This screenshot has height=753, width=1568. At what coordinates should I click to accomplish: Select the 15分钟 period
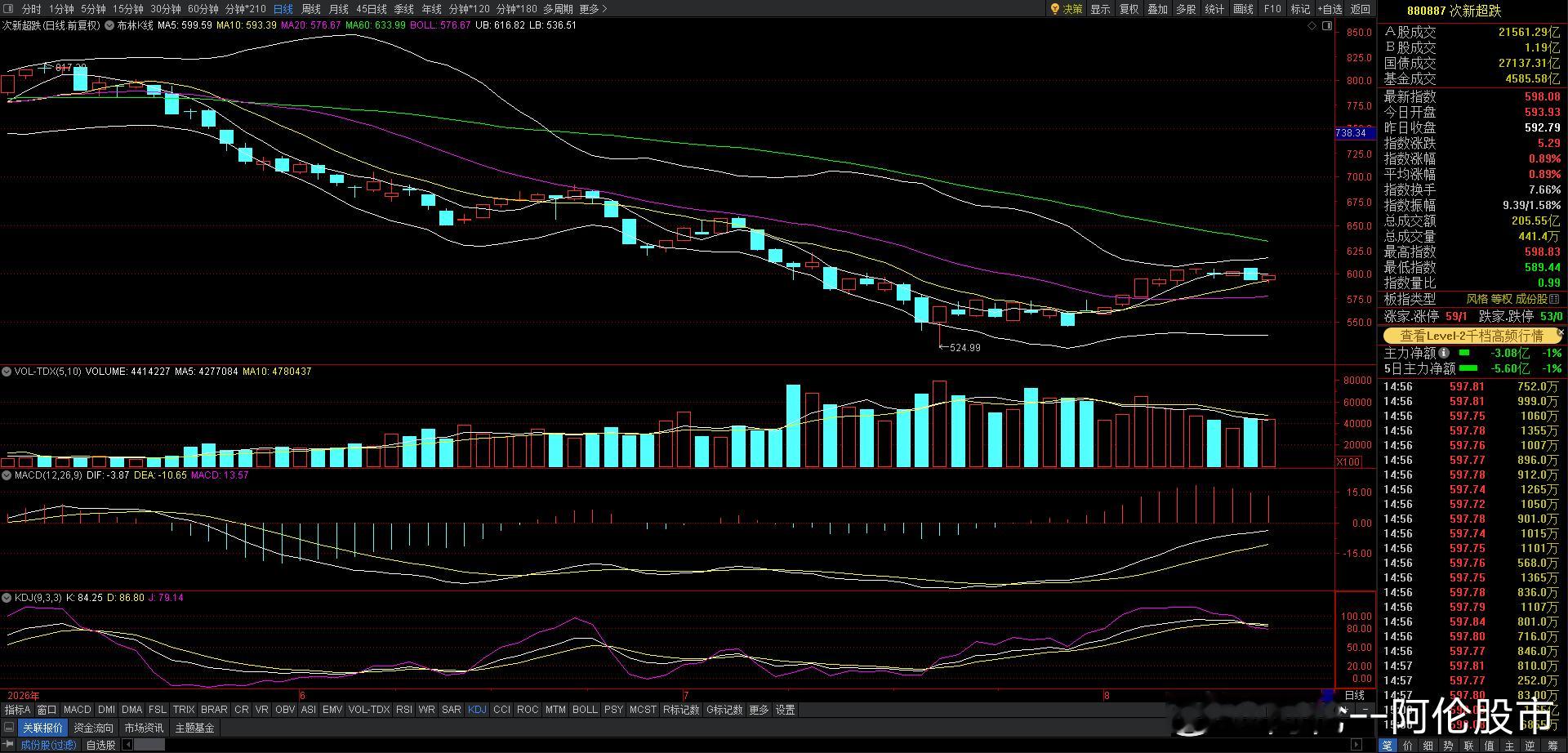pyautogui.click(x=127, y=9)
